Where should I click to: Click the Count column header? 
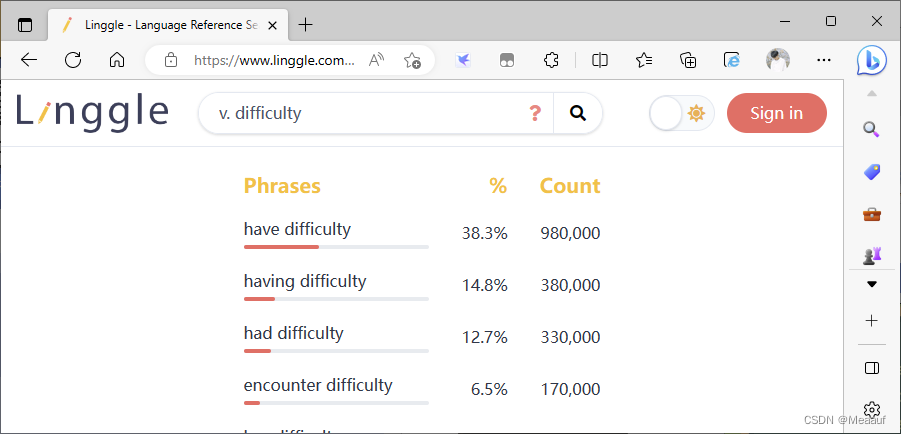pos(570,186)
